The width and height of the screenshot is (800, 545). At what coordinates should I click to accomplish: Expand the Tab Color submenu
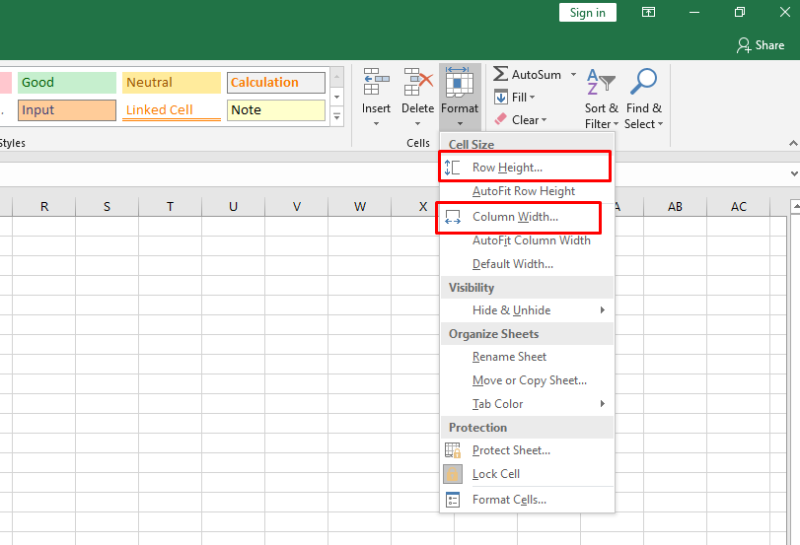pos(603,404)
